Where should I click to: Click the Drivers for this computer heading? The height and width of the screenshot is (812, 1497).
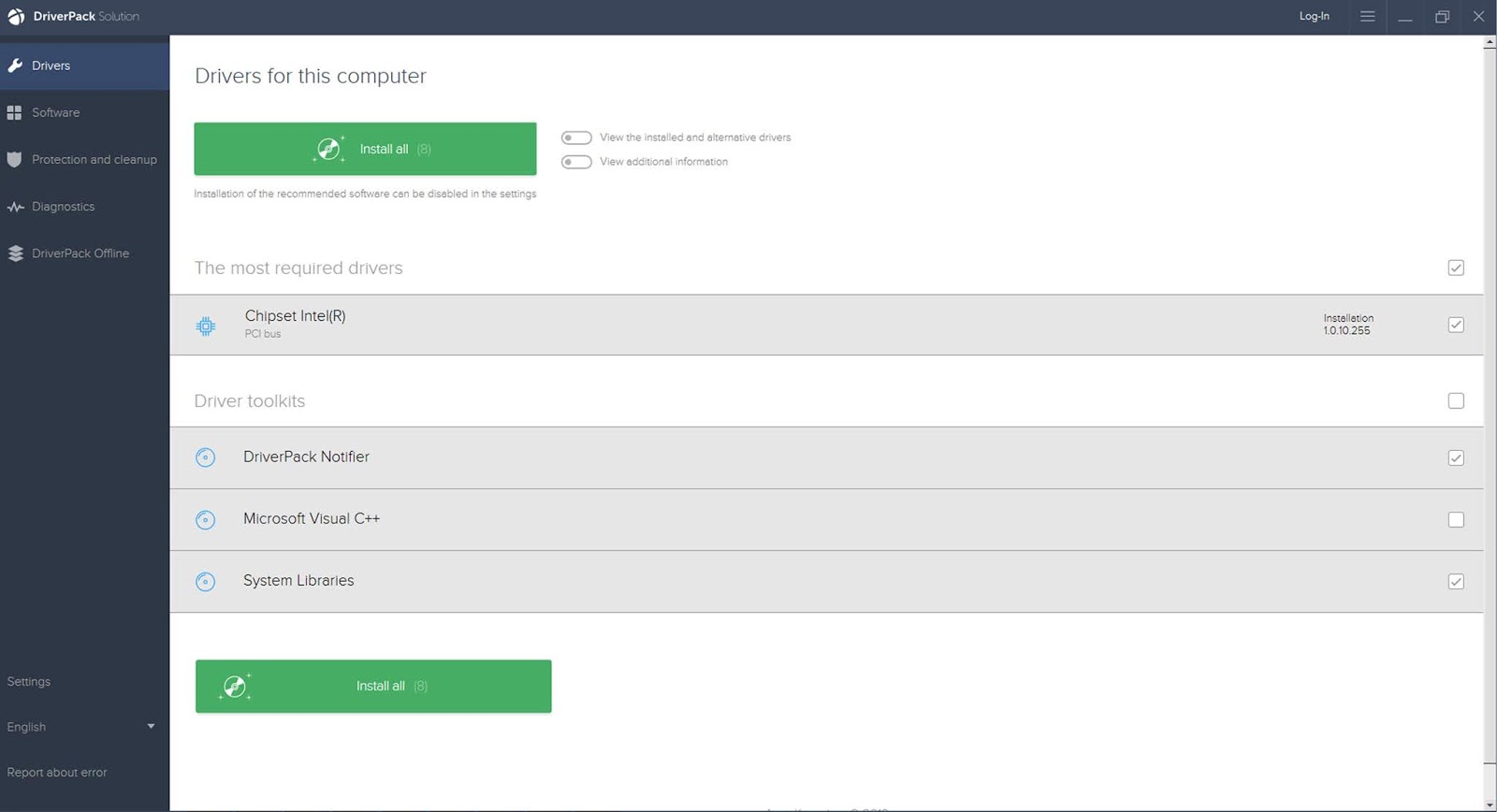[x=311, y=76]
